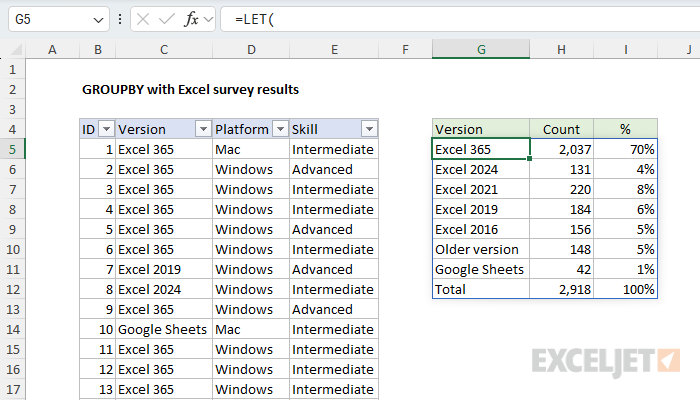The image size is (700, 400).
Task: Select column B header
Action: point(98,50)
